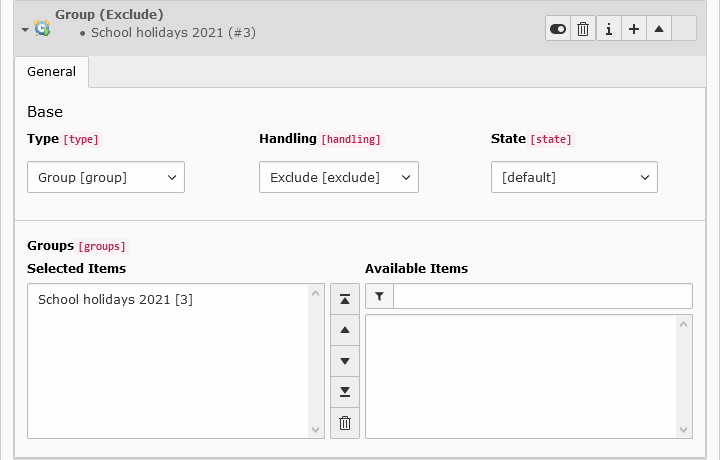Collapse the Group (Exclude) record caret
720x460 pixels.
tap(25, 30)
